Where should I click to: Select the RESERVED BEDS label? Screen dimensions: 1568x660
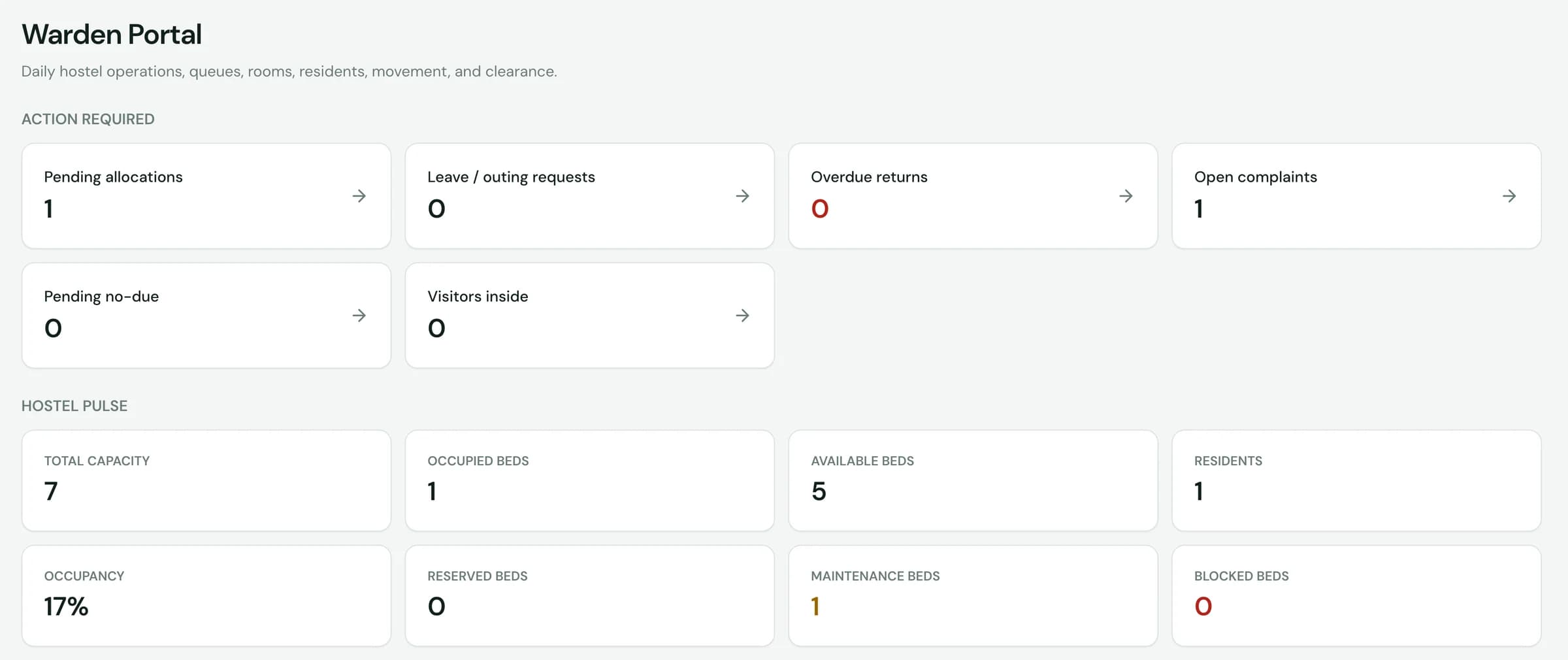pyautogui.click(x=478, y=576)
